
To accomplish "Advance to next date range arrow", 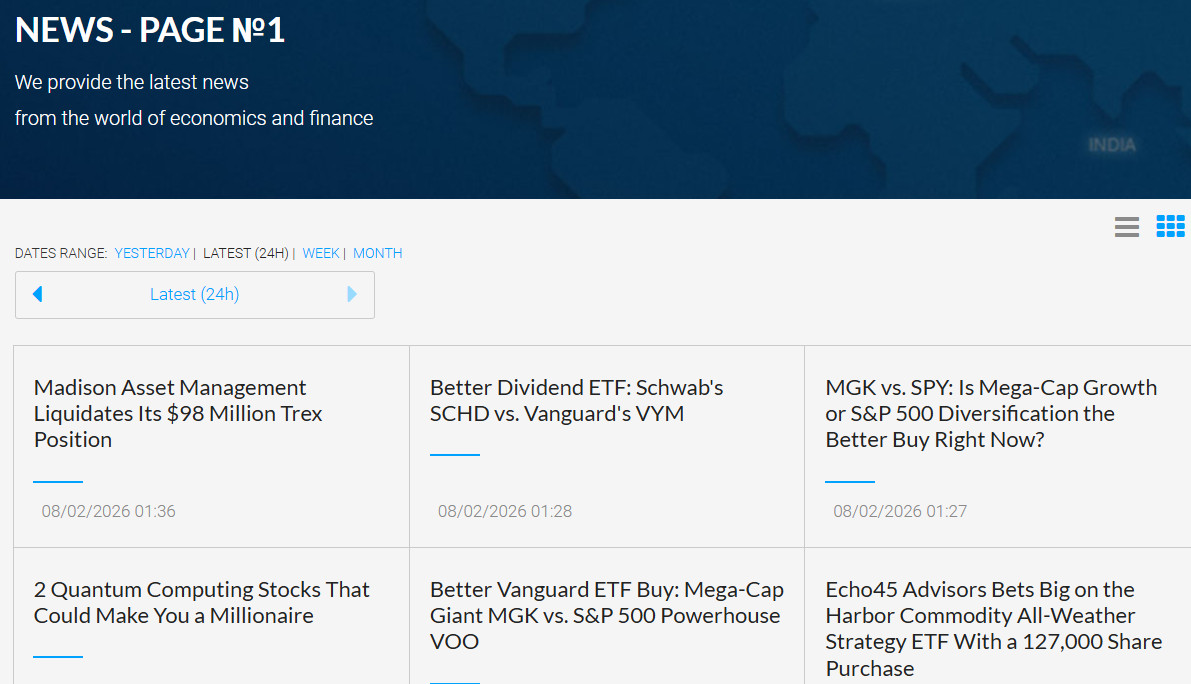I will click(352, 294).
